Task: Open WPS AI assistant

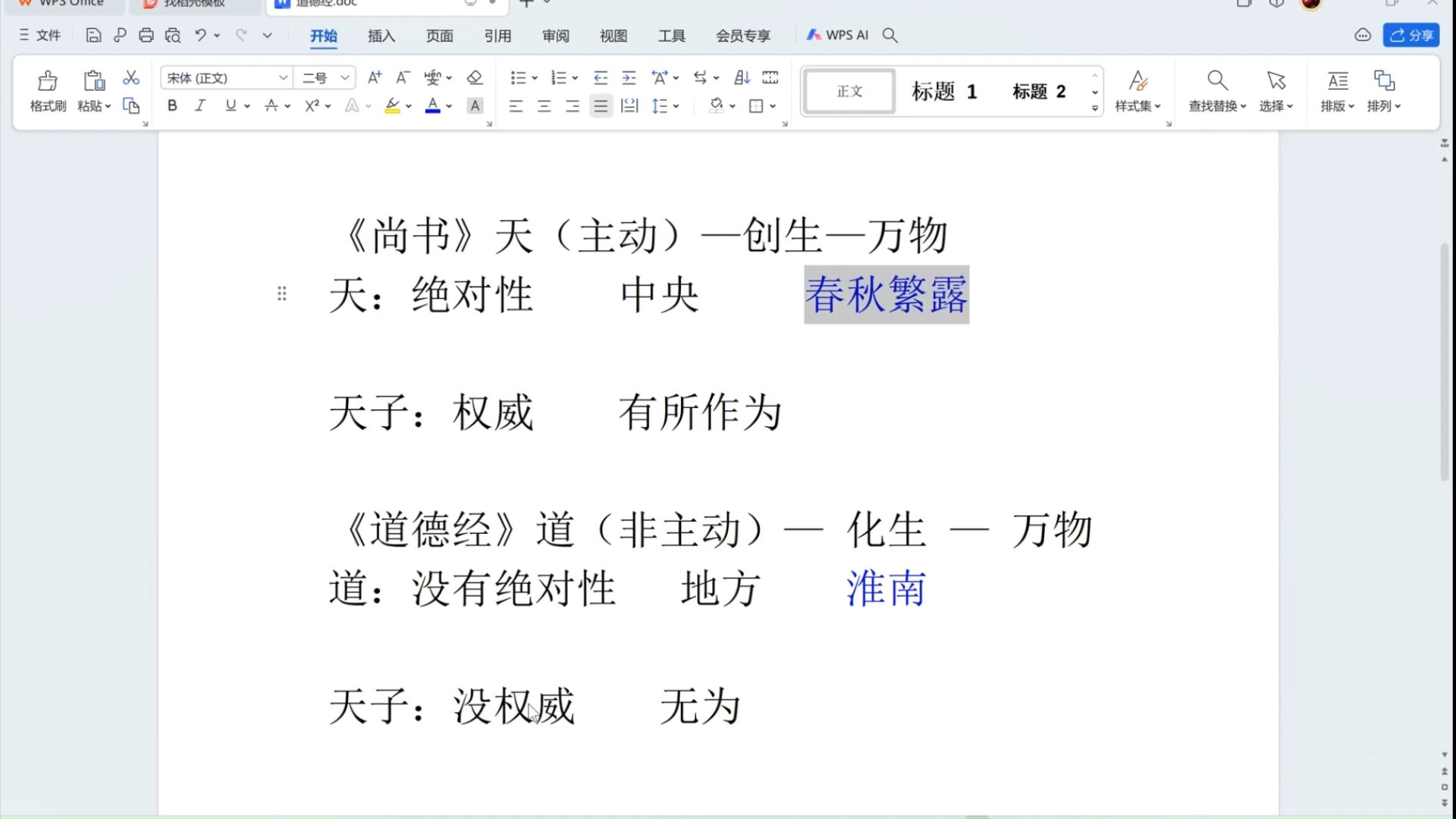Action: coord(837,35)
